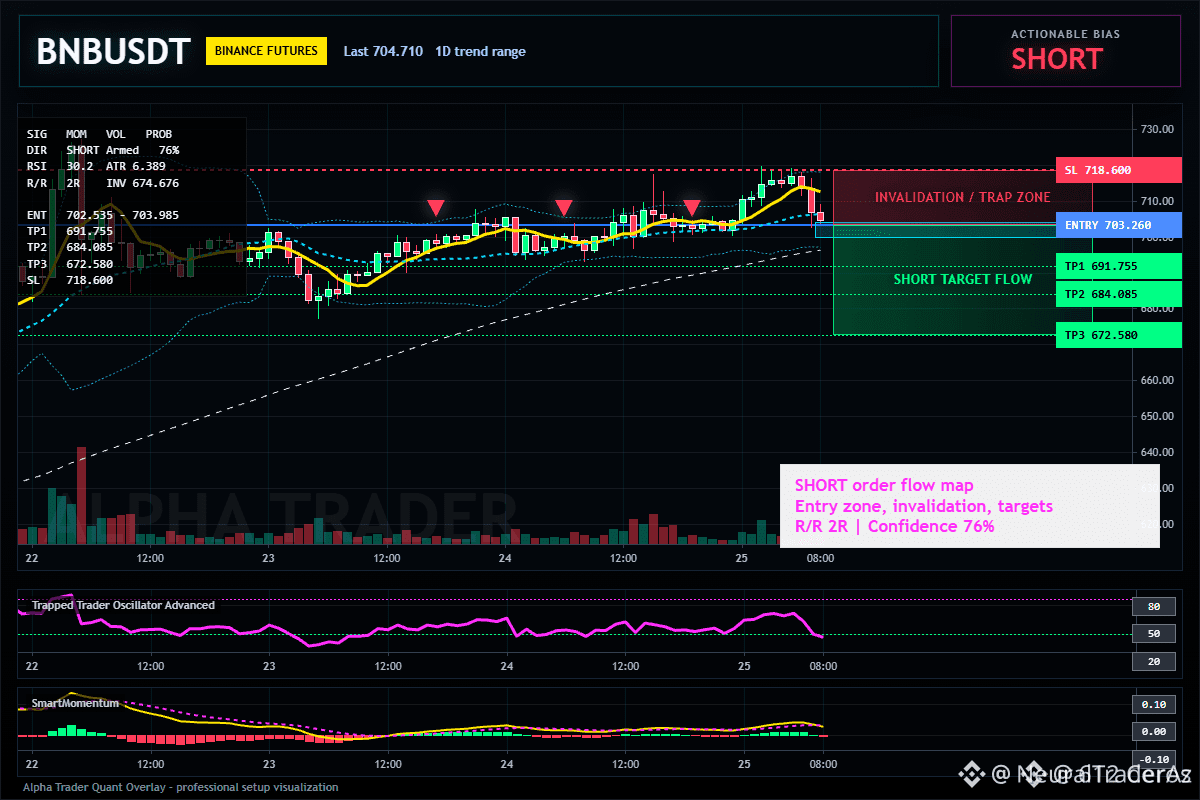This screenshot has height=800, width=1200.
Task: Select the green TP1 691.755 price tag
Action: [1118, 267]
